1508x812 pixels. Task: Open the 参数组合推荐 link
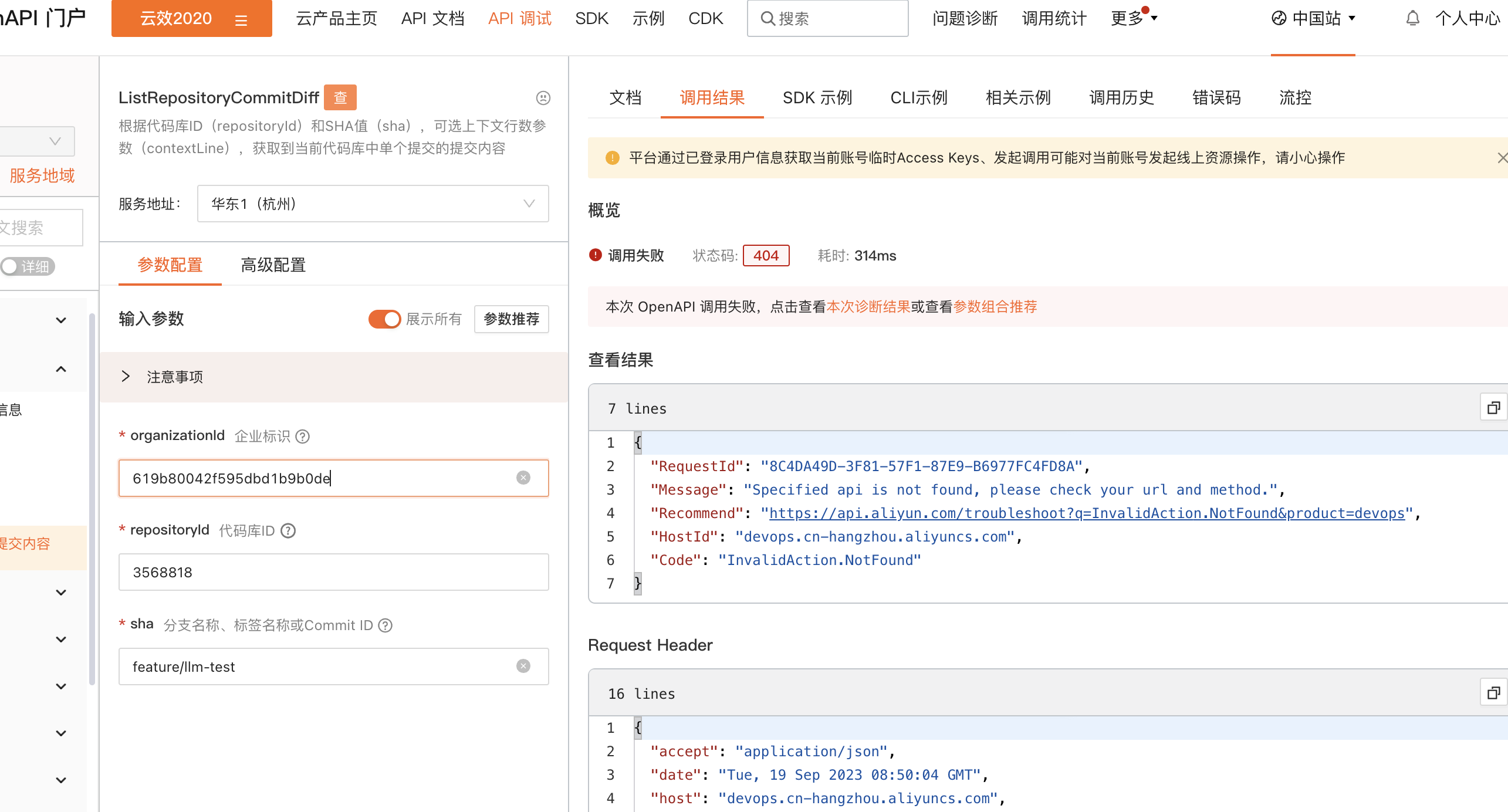(995, 307)
